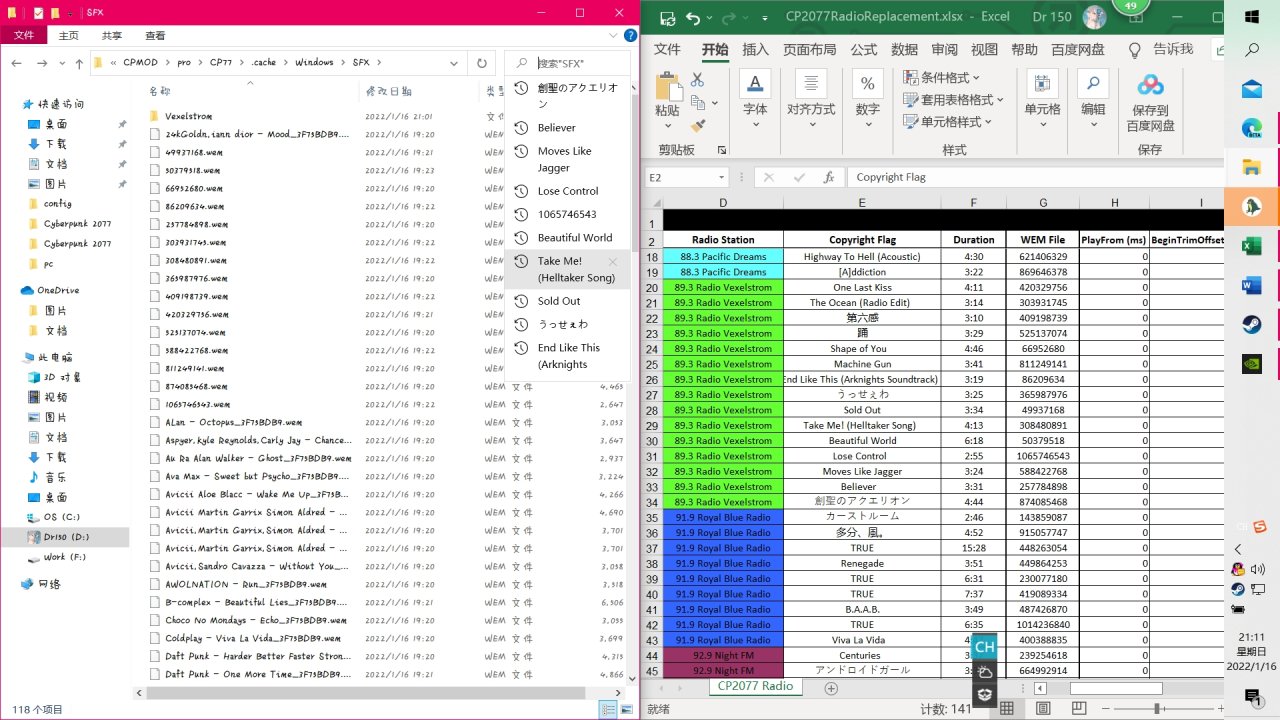Click the Format Painter brush in Excel
Viewport: 1280px width, 720px height.
pyautogui.click(x=697, y=126)
